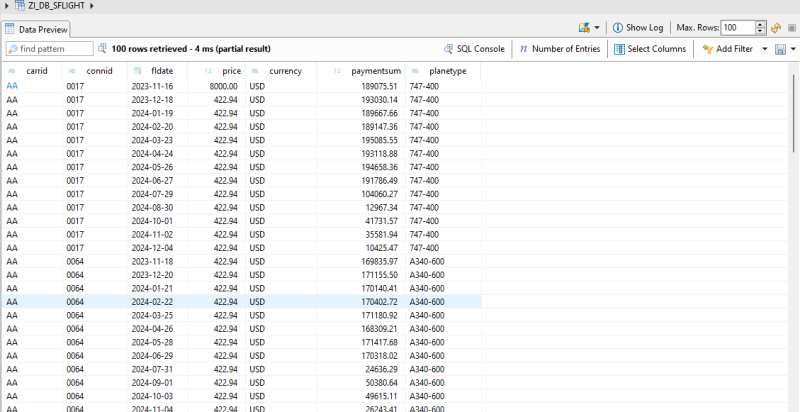The image size is (800, 412).
Task: Click the data preview settings icon
Action: [584, 27]
